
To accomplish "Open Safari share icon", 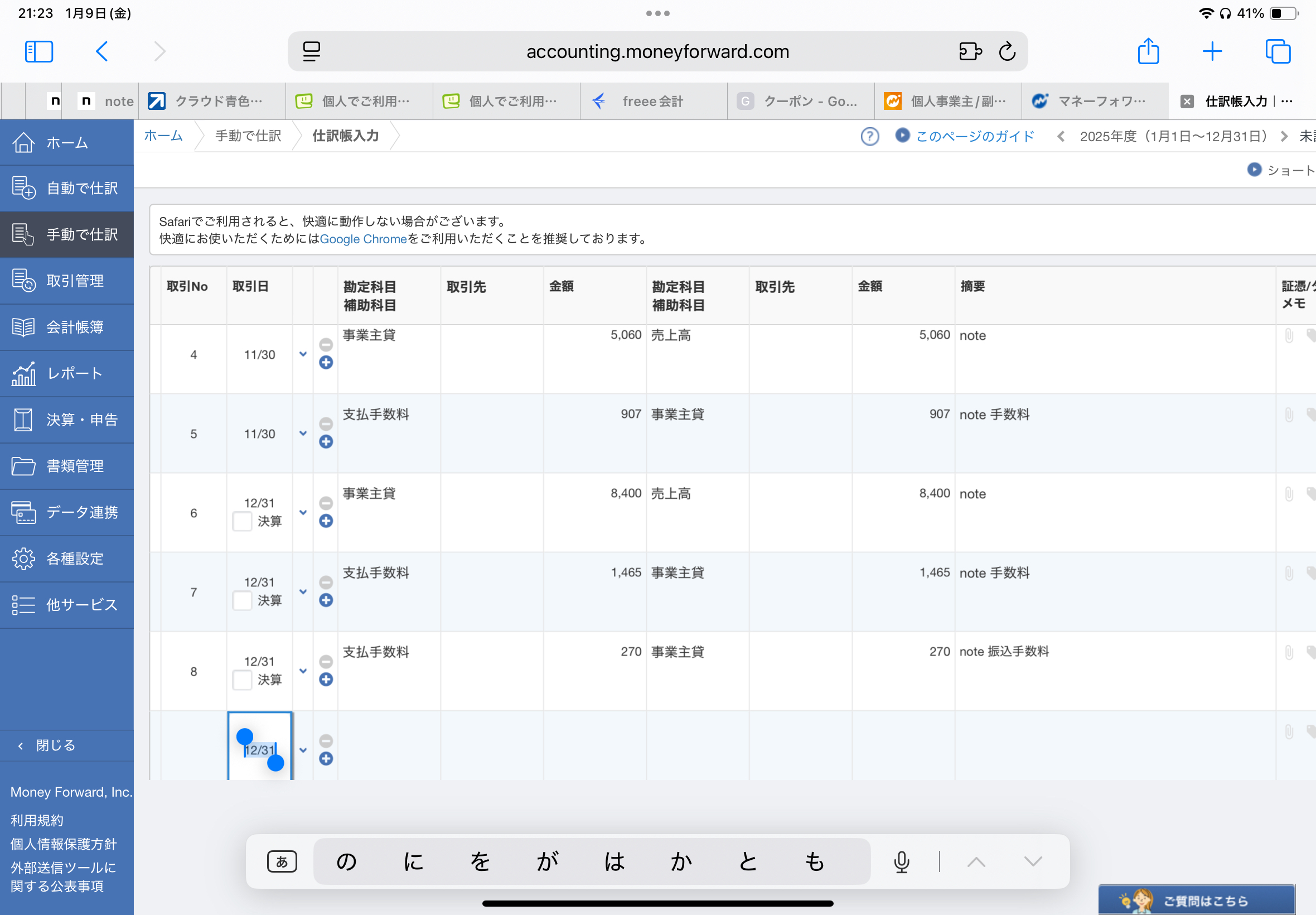I will click(1148, 51).
